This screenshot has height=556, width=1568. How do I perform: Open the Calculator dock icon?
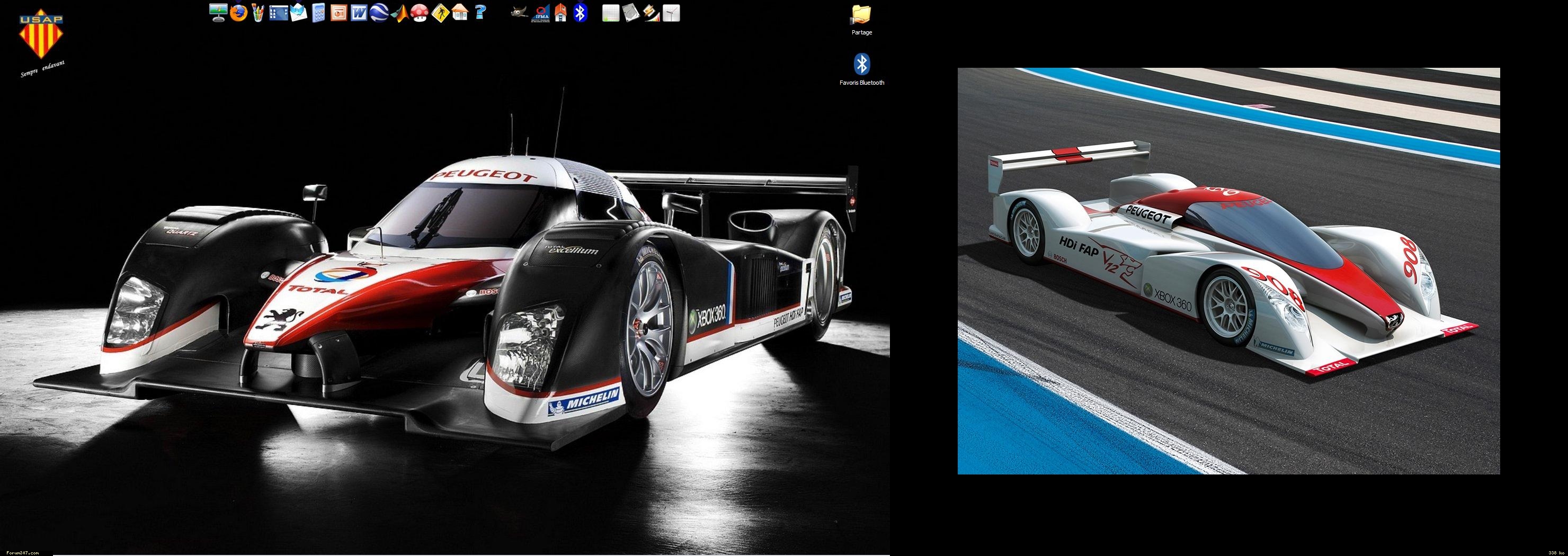click(318, 13)
